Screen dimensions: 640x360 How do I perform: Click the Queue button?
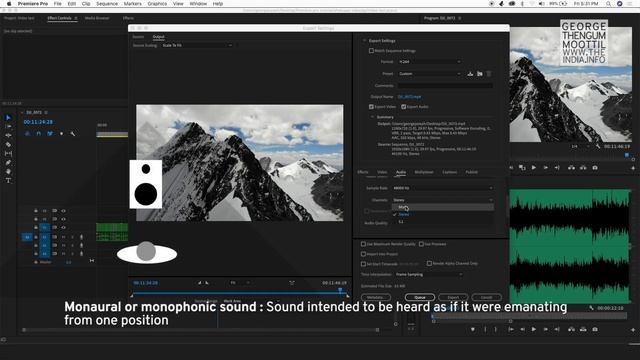420,297
